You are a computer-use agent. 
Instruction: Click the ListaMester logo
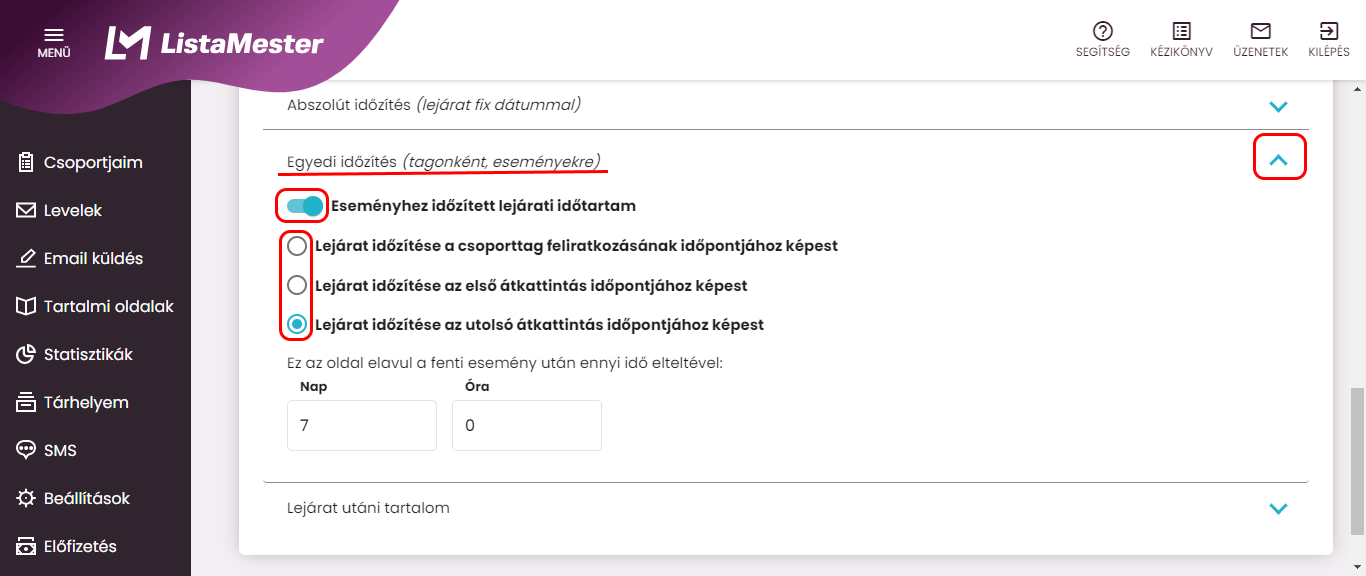click(x=214, y=43)
